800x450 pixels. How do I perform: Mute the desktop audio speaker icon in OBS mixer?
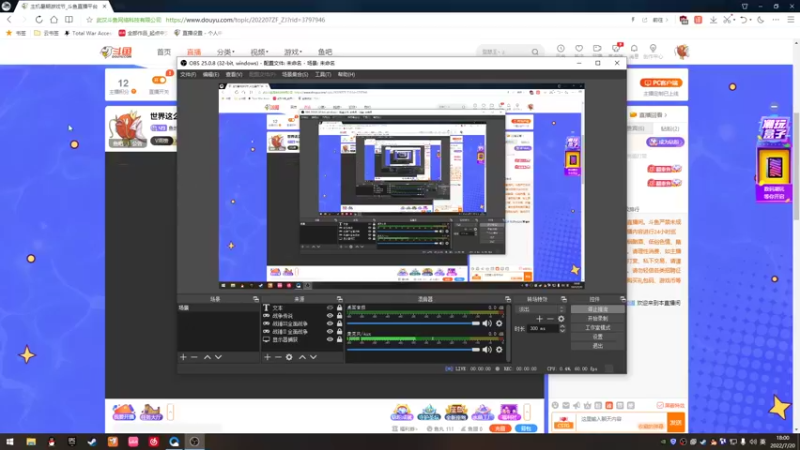pos(487,323)
